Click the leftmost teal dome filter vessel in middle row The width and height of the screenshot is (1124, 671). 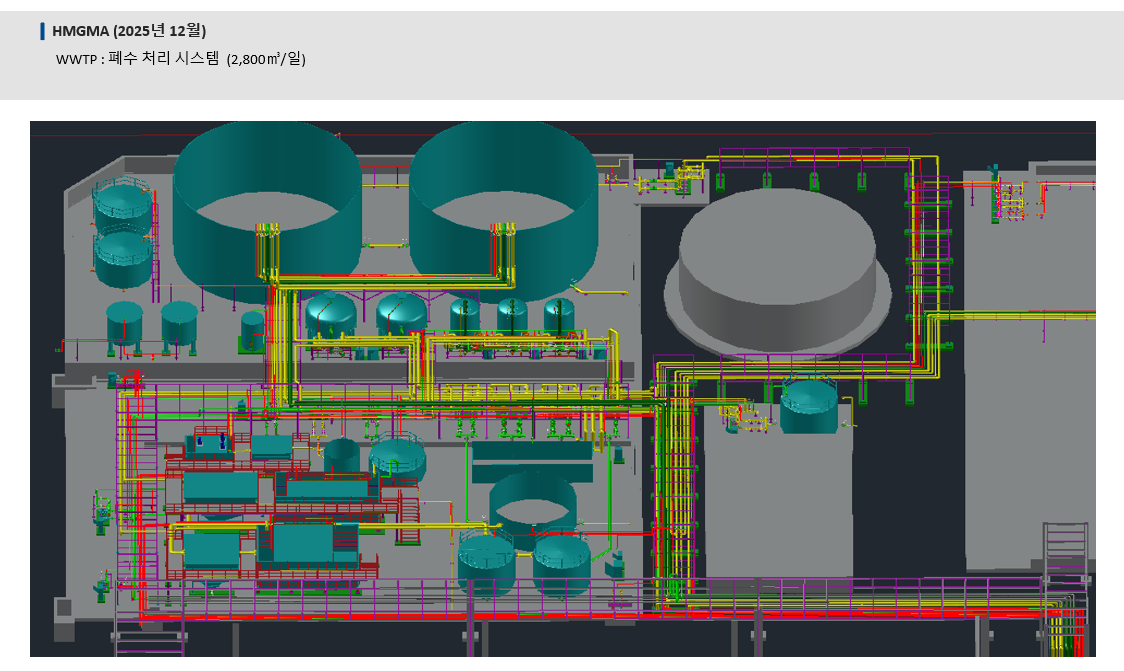click(x=330, y=316)
